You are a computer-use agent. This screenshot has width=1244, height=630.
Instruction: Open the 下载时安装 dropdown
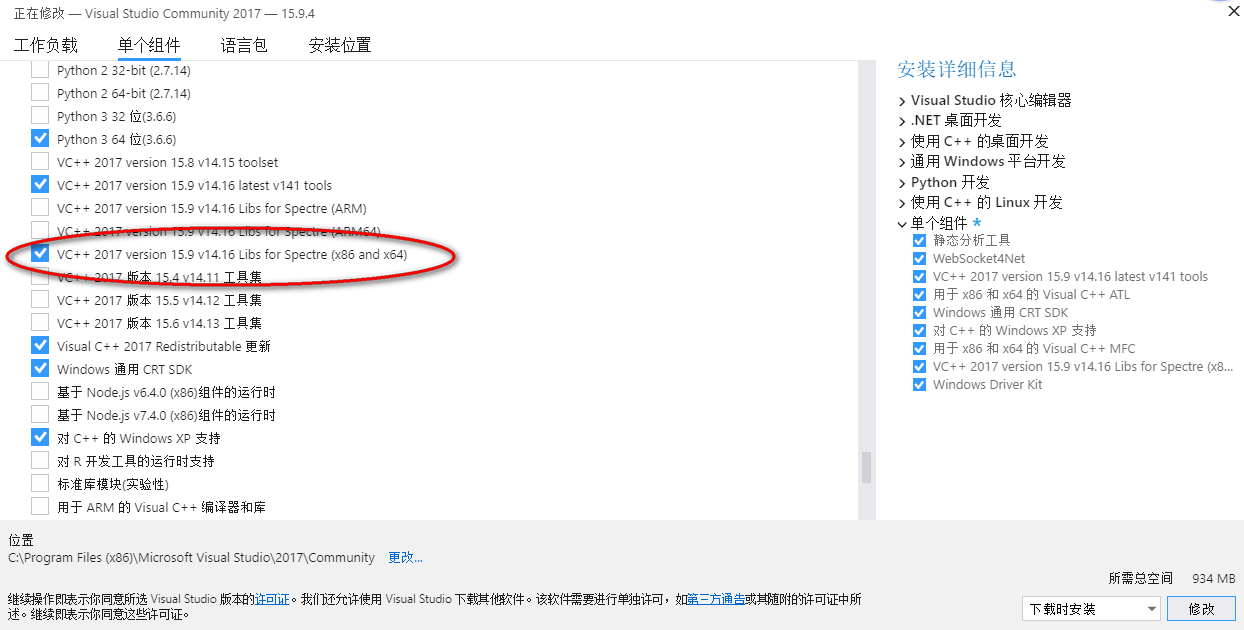coord(1091,608)
